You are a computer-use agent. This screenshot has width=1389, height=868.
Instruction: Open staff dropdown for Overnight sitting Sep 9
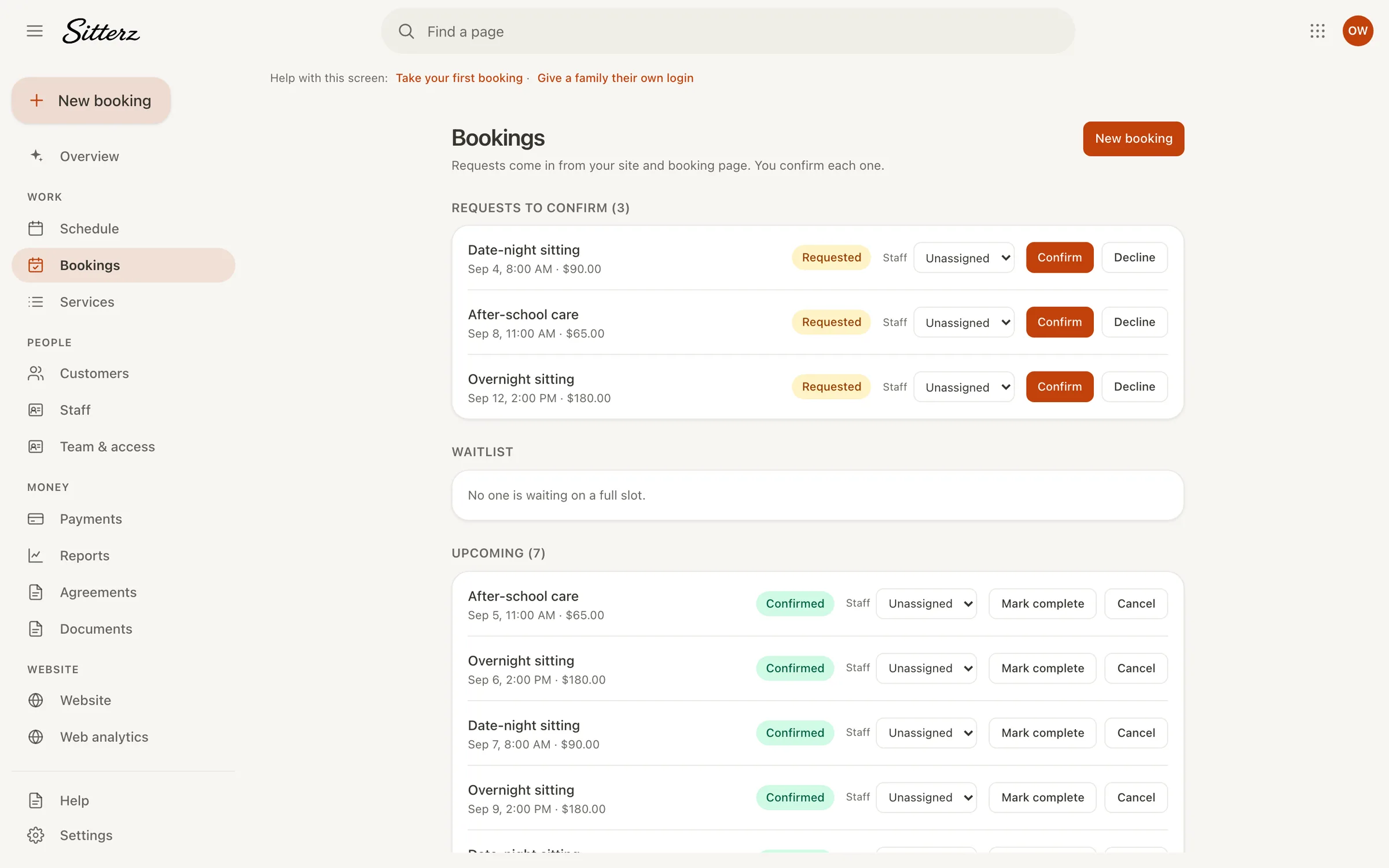point(927,797)
